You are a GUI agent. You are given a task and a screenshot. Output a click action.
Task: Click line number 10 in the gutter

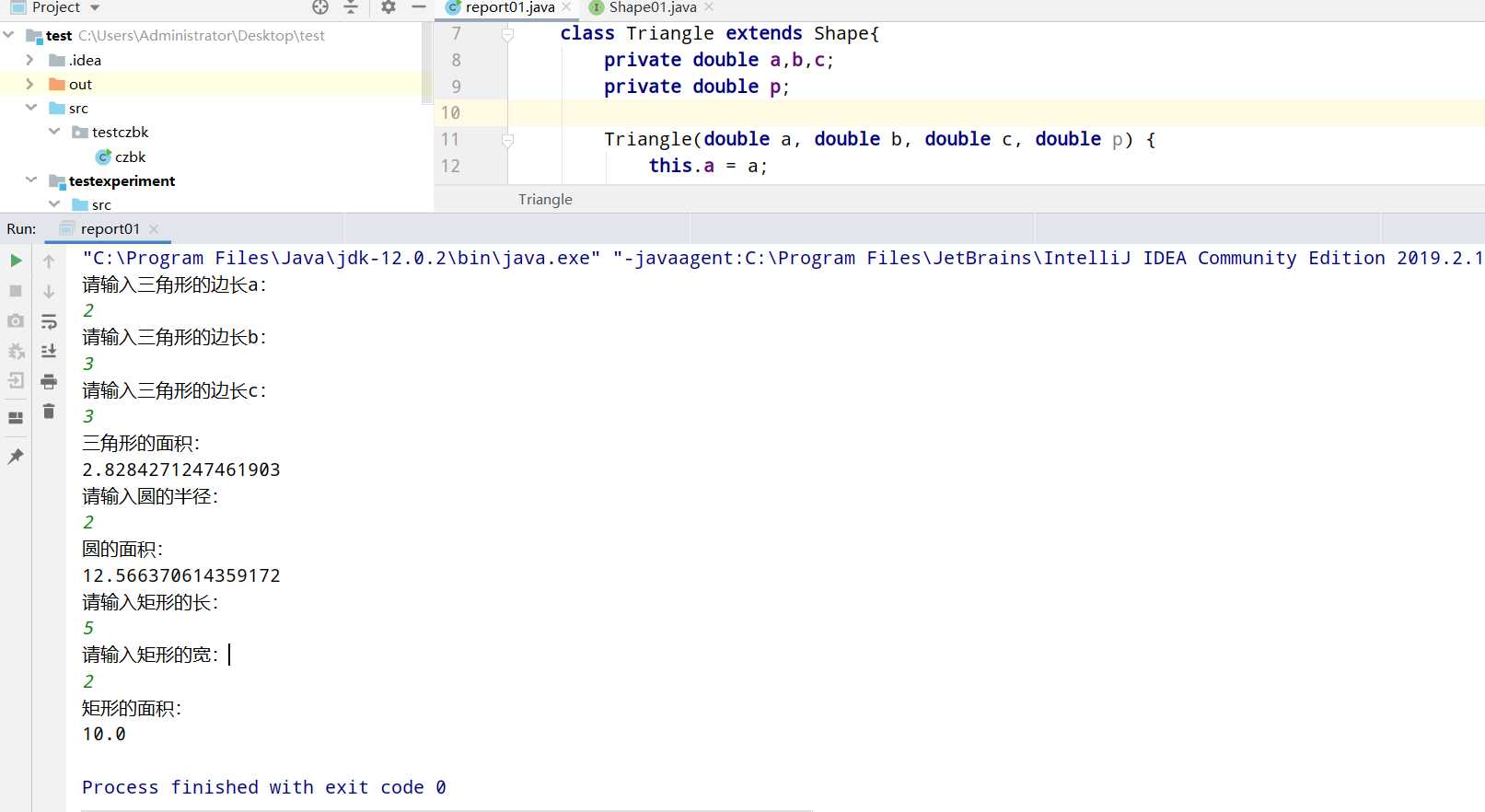[x=450, y=112]
